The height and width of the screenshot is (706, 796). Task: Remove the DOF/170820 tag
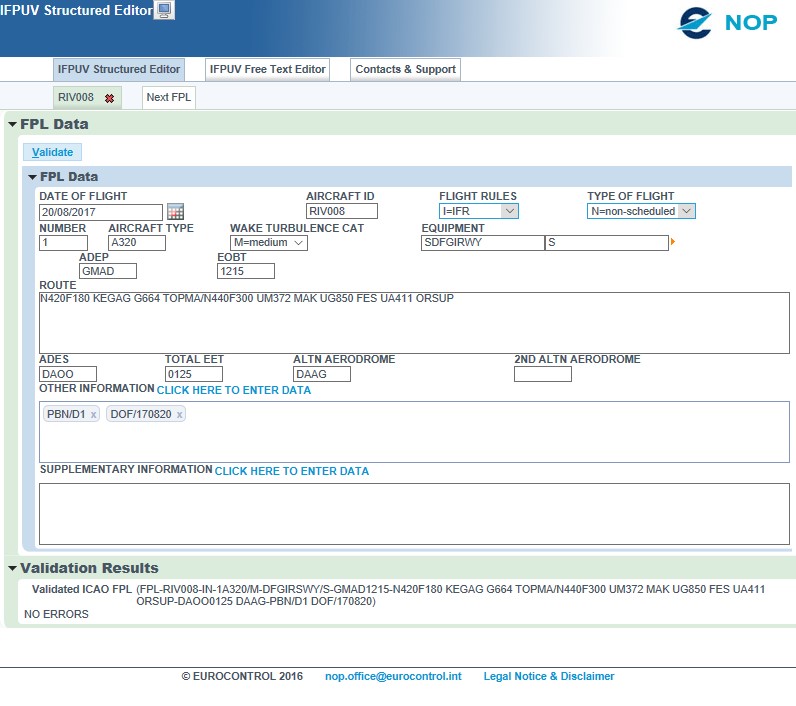(179, 415)
